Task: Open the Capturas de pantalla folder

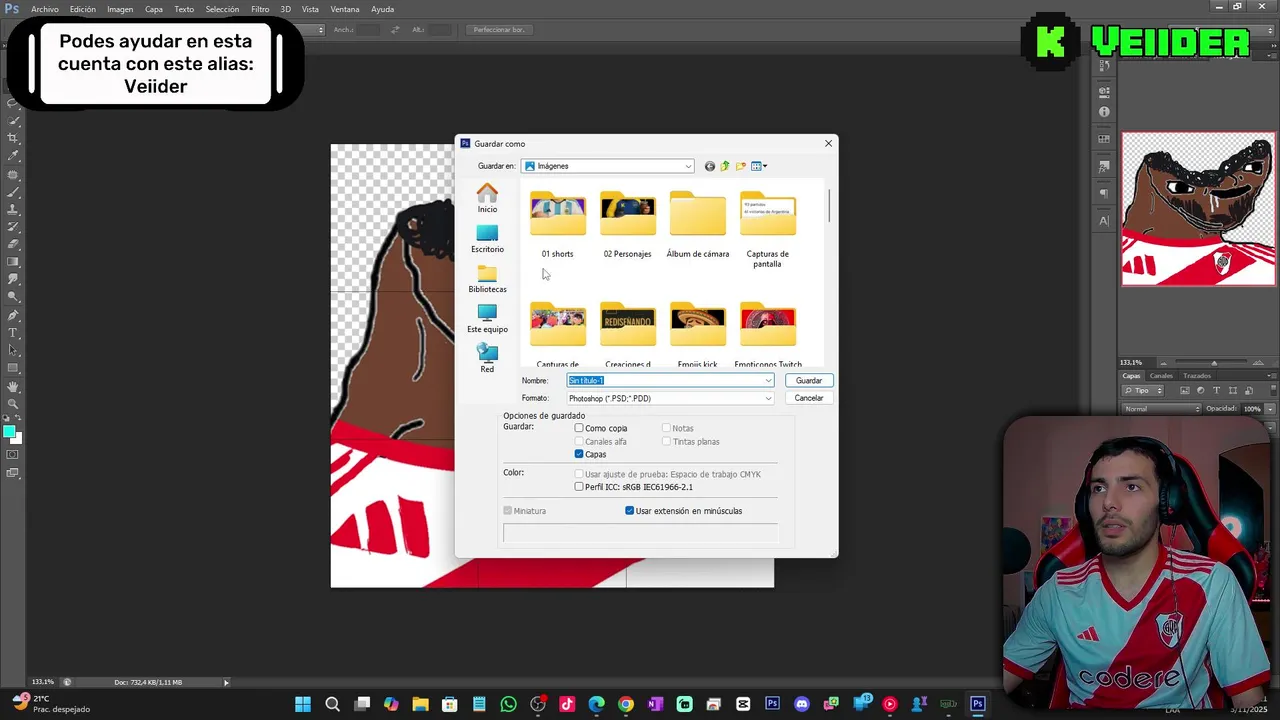Action: (x=768, y=230)
